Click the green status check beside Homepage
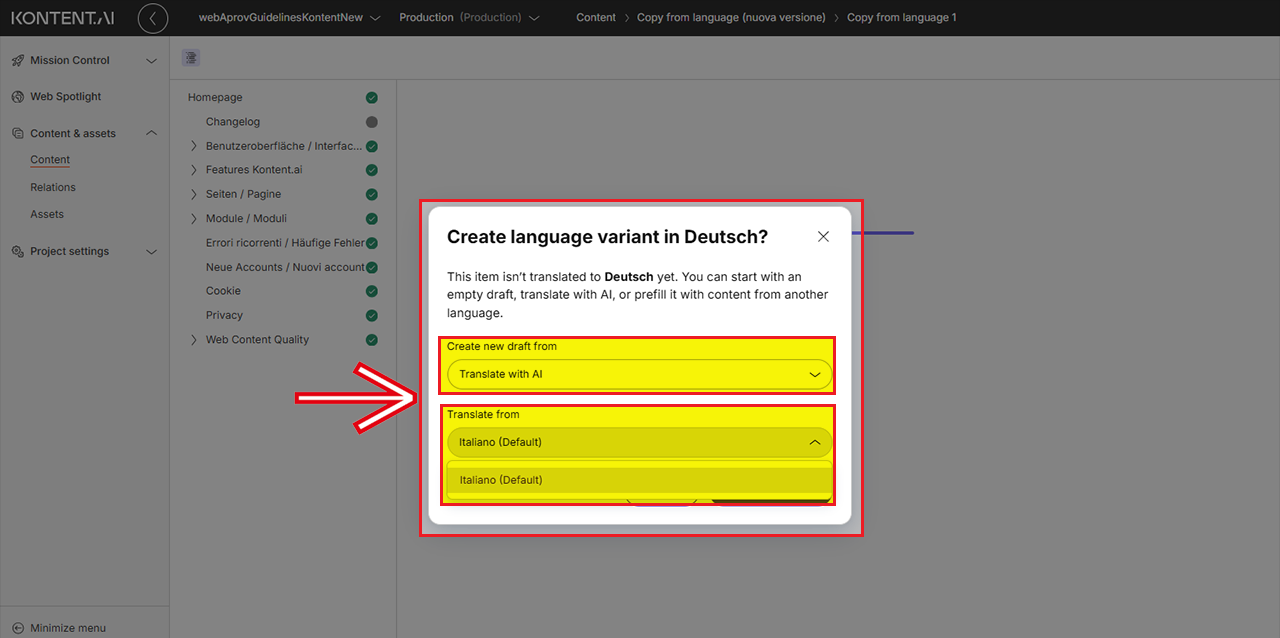This screenshot has height=638, width=1280. (x=371, y=98)
